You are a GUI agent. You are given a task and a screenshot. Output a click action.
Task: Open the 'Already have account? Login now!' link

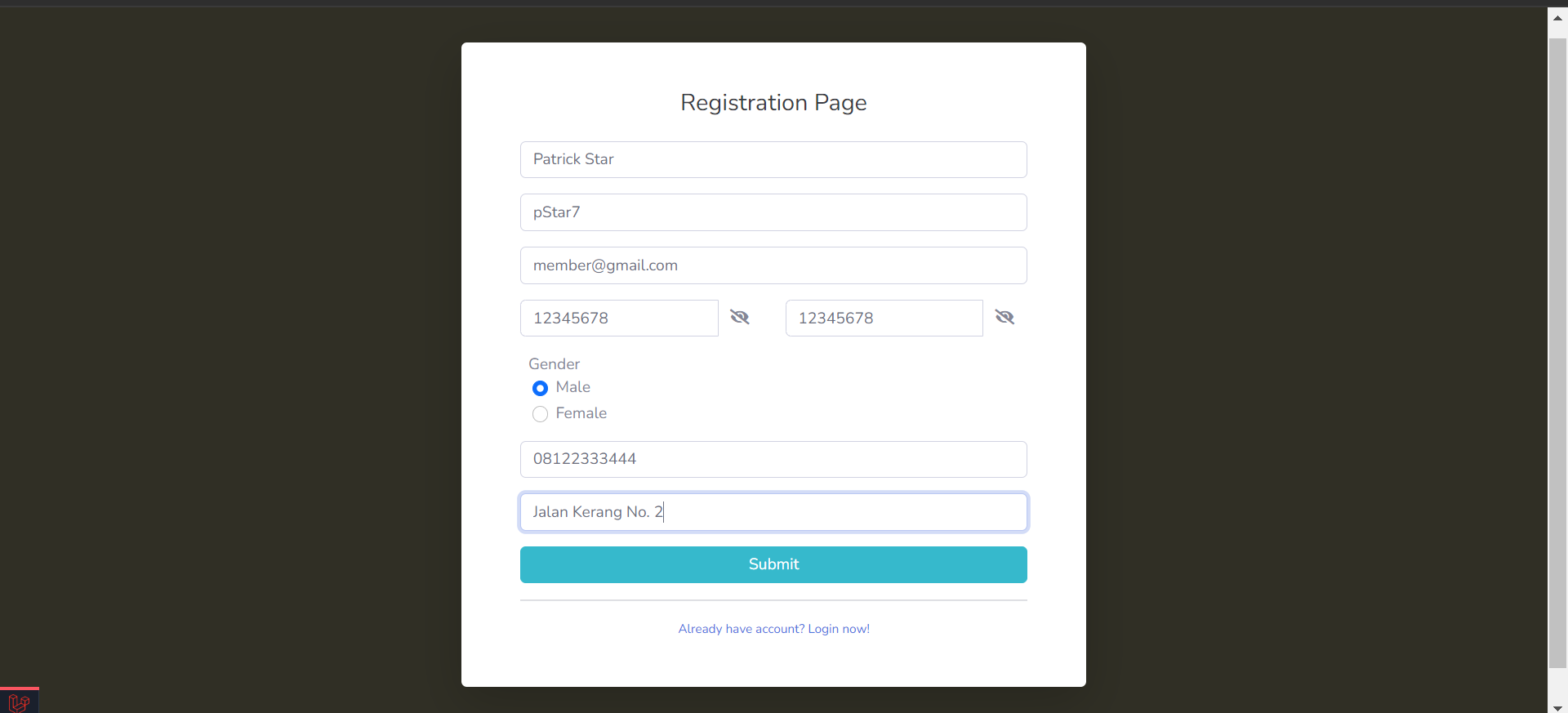click(773, 629)
